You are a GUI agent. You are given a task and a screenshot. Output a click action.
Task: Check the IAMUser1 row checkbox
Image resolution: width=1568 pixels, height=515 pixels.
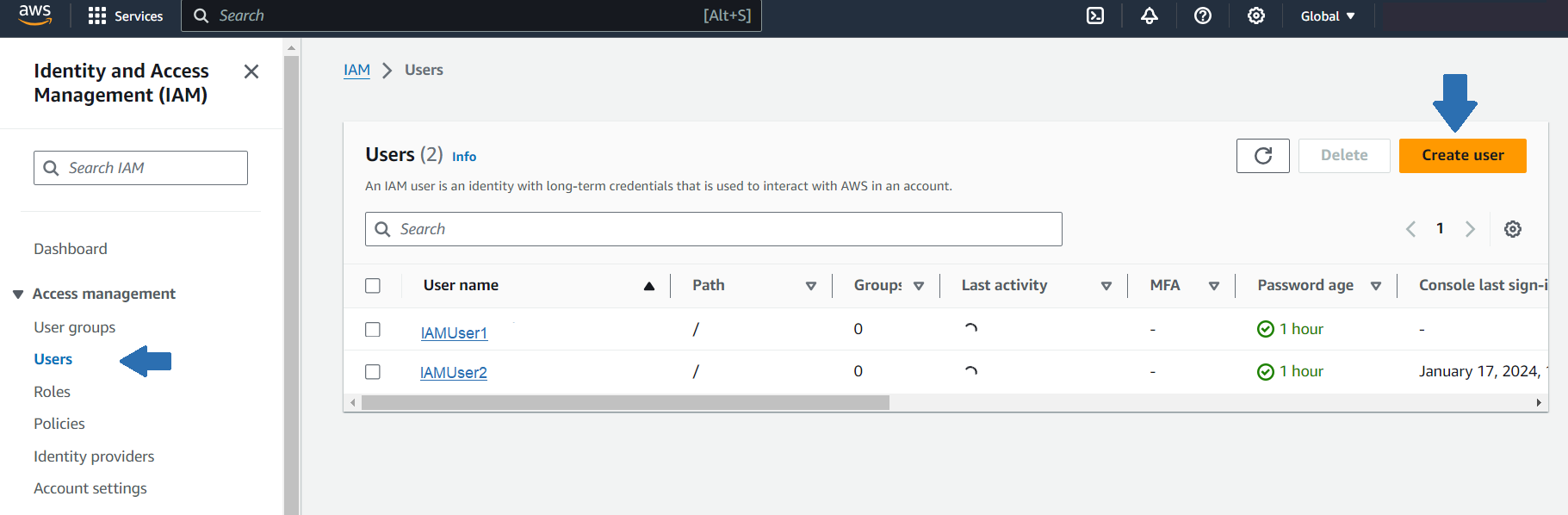(373, 329)
